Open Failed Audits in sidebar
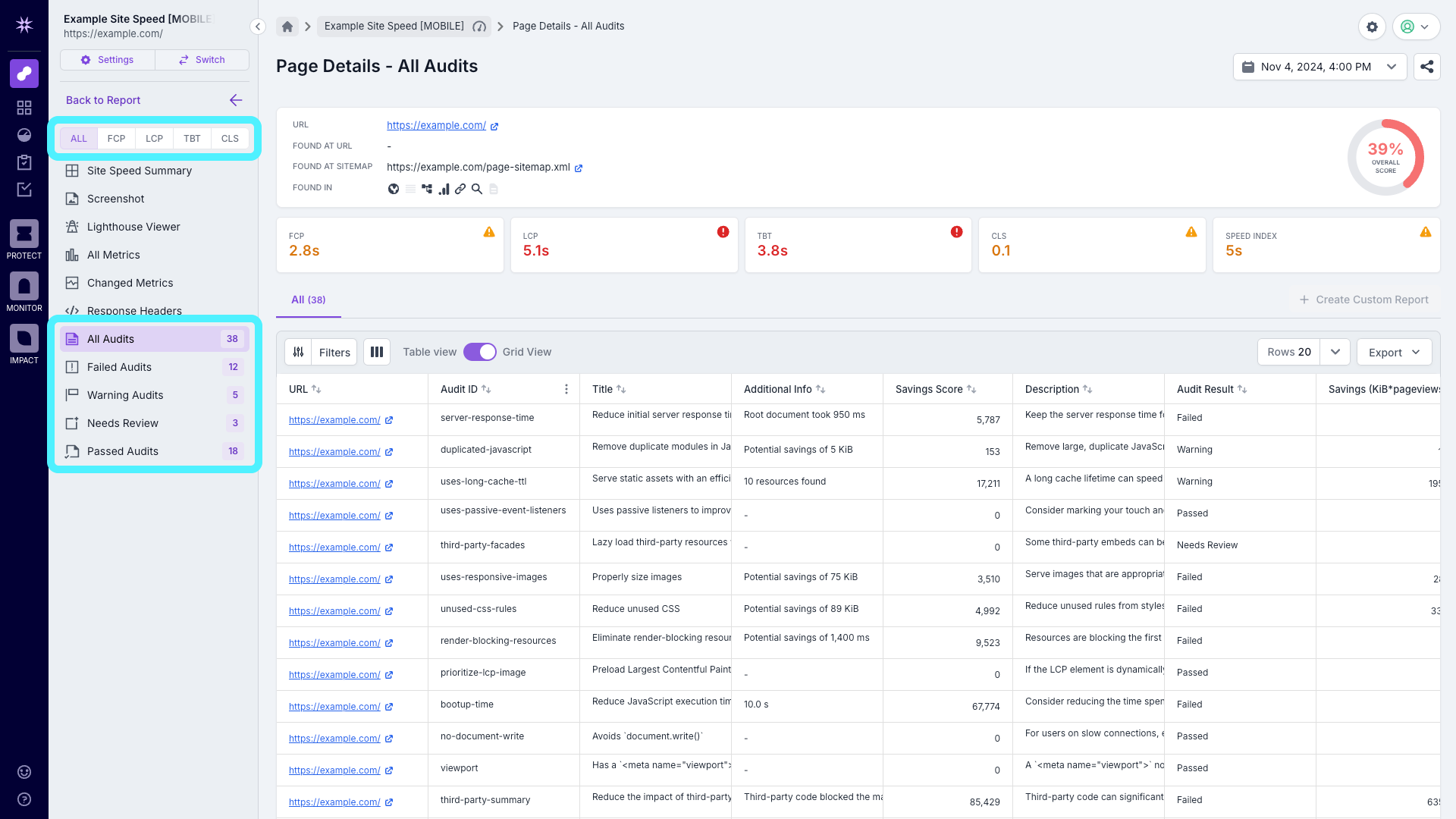Image resolution: width=1456 pixels, height=819 pixels. pyautogui.click(x=155, y=367)
